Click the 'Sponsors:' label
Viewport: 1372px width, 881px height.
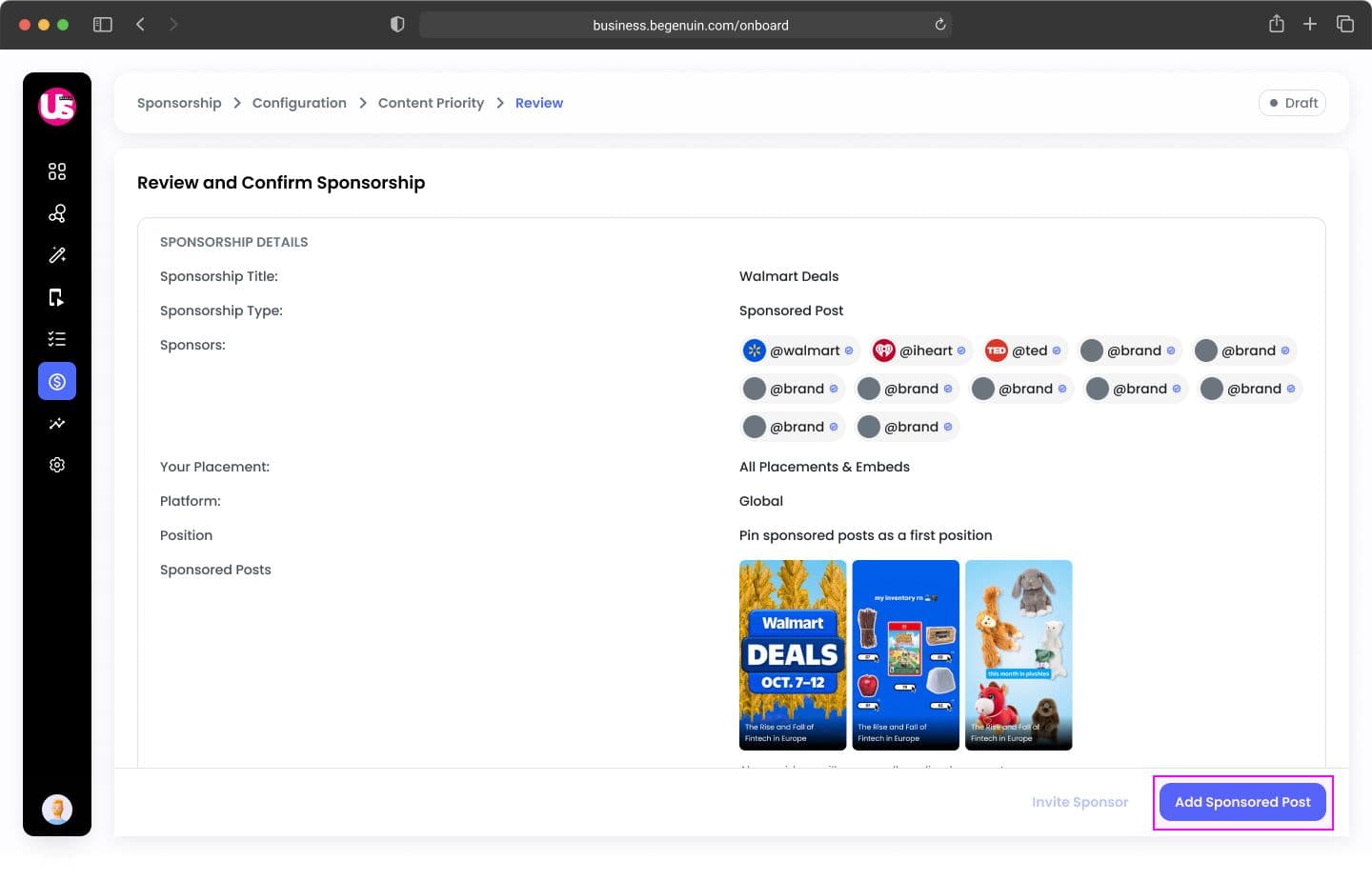coord(192,345)
